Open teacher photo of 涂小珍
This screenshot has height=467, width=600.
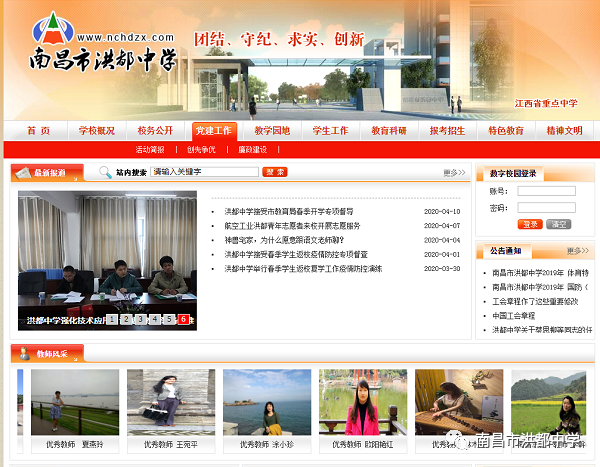coord(267,402)
